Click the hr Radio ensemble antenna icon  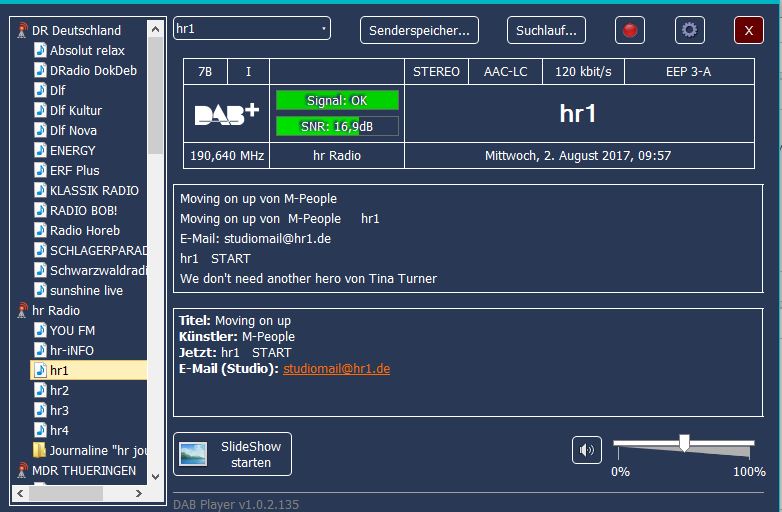pos(22,311)
